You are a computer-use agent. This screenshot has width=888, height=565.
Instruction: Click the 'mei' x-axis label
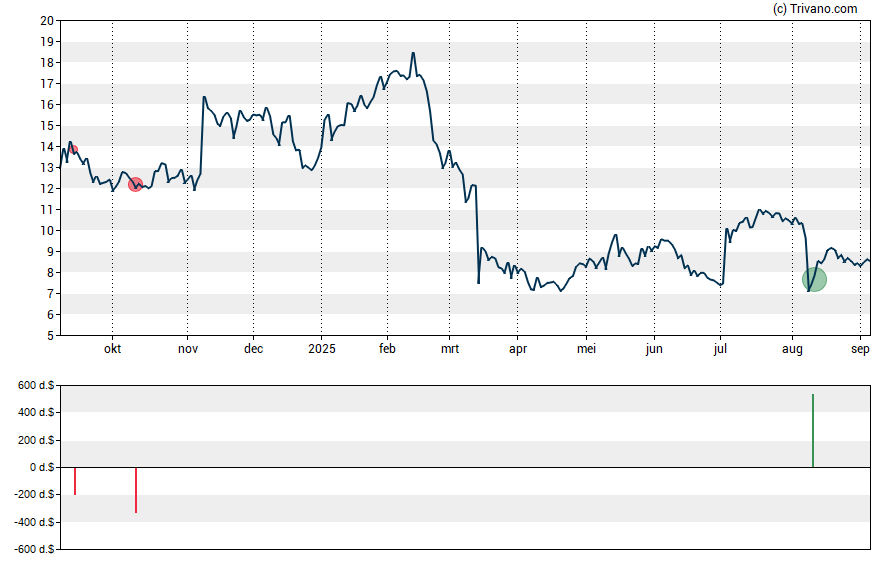(x=586, y=349)
